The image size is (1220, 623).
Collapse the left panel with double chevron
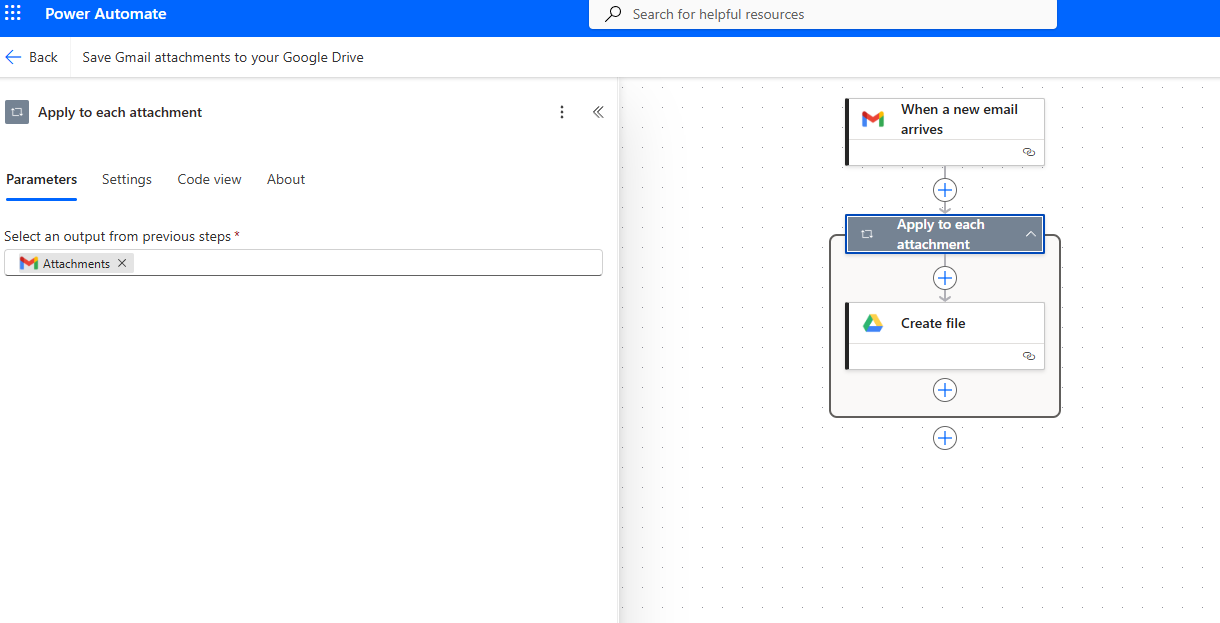(598, 112)
